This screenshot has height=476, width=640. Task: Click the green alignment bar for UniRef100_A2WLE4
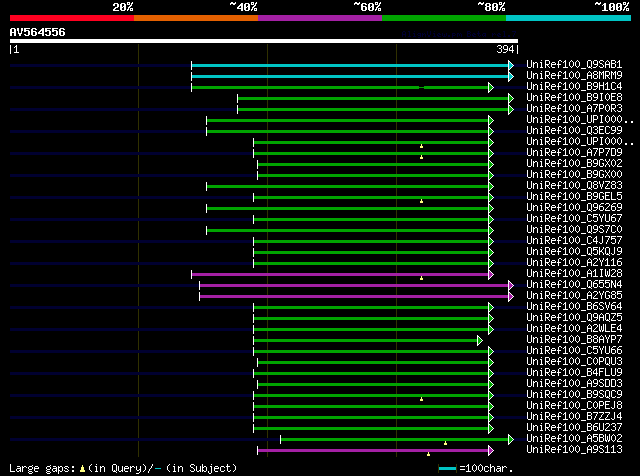pos(371,330)
